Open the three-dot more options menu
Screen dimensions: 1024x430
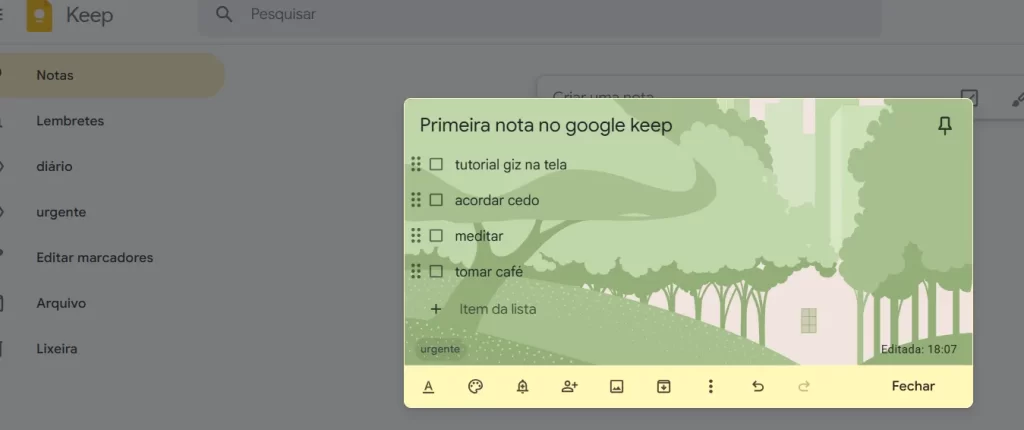[711, 387]
